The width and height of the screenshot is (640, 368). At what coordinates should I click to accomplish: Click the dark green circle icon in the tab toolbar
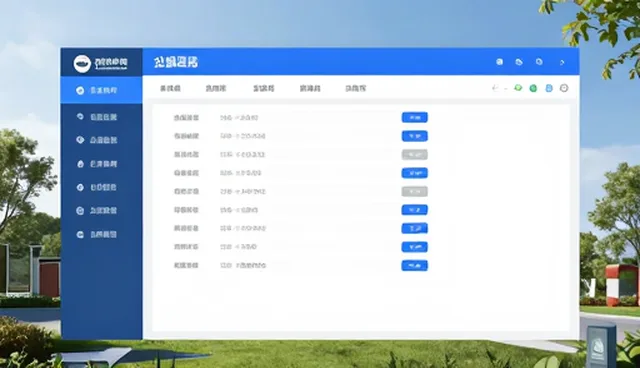point(533,88)
